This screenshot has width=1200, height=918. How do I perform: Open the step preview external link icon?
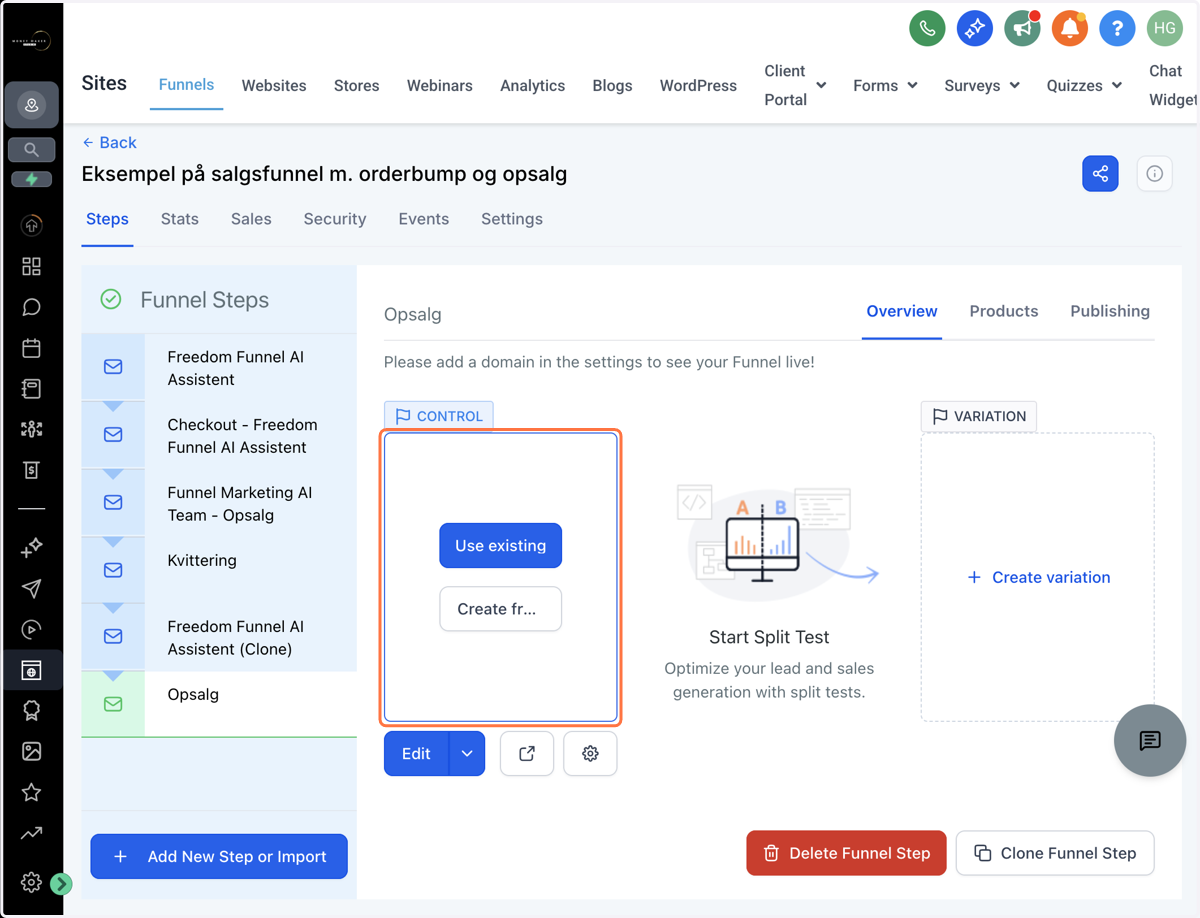pyautogui.click(x=527, y=754)
